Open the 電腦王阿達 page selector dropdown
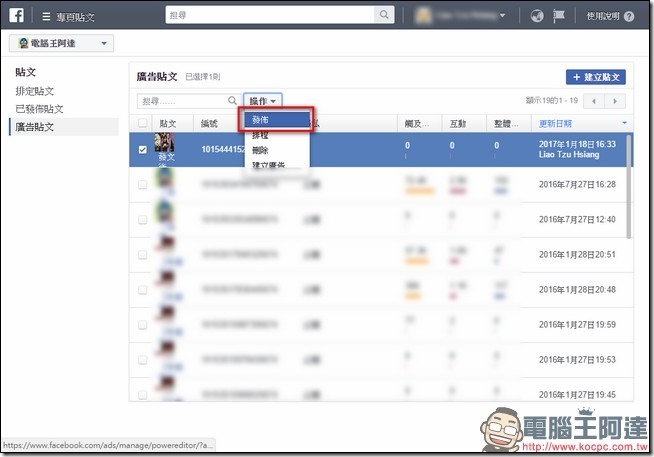The height and width of the screenshot is (457, 654). tap(61, 43)
